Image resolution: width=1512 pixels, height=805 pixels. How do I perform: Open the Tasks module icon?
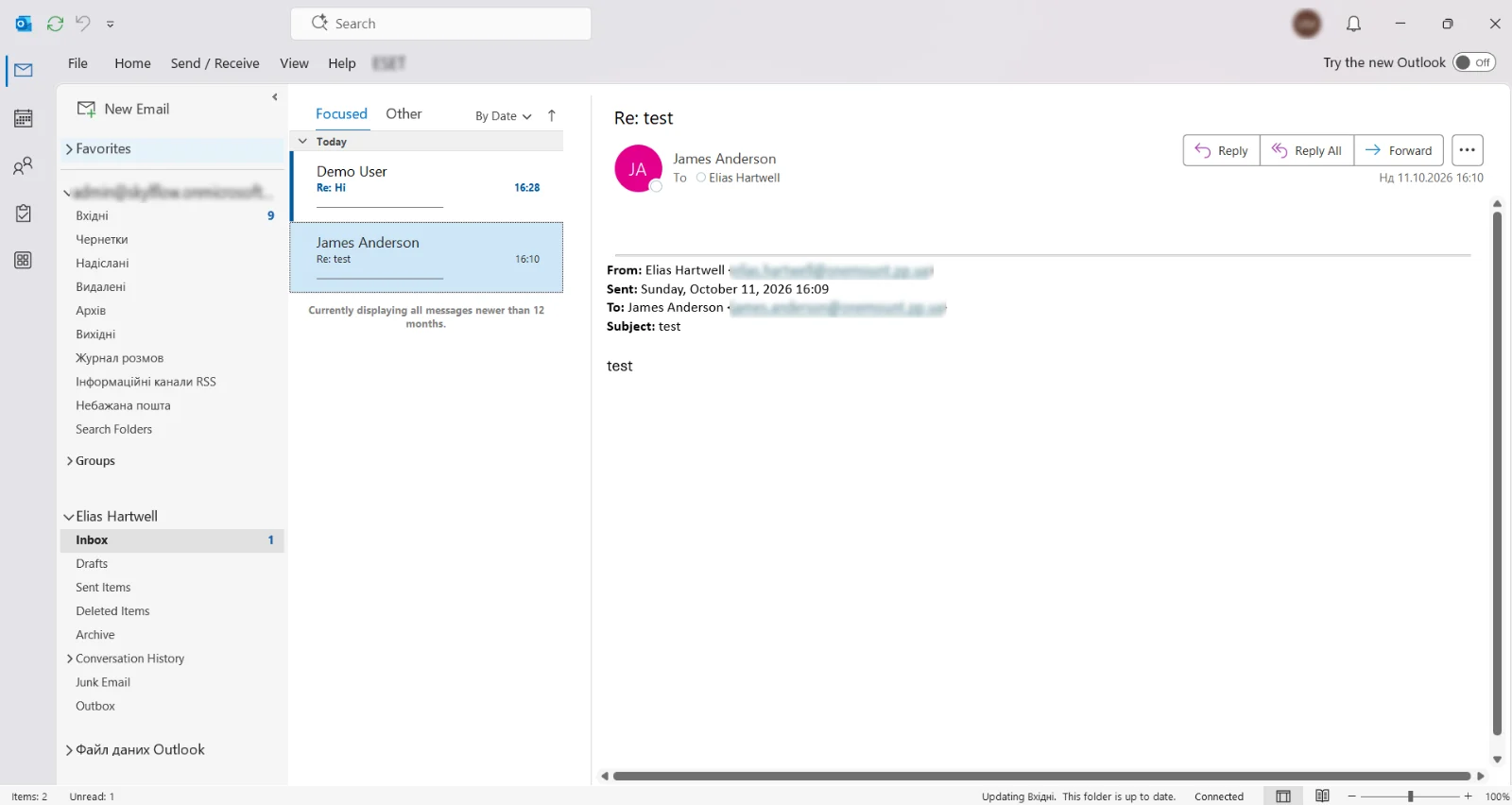pos(24,214)
